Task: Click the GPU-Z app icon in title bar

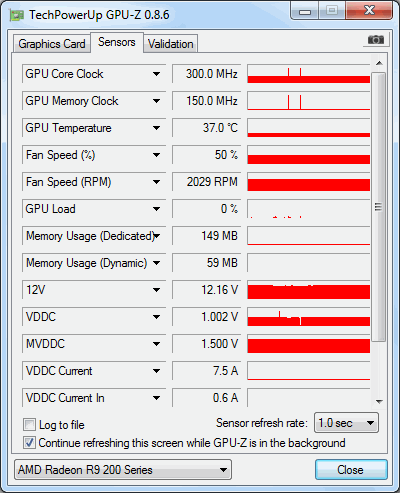Action: tap(17, 15)
